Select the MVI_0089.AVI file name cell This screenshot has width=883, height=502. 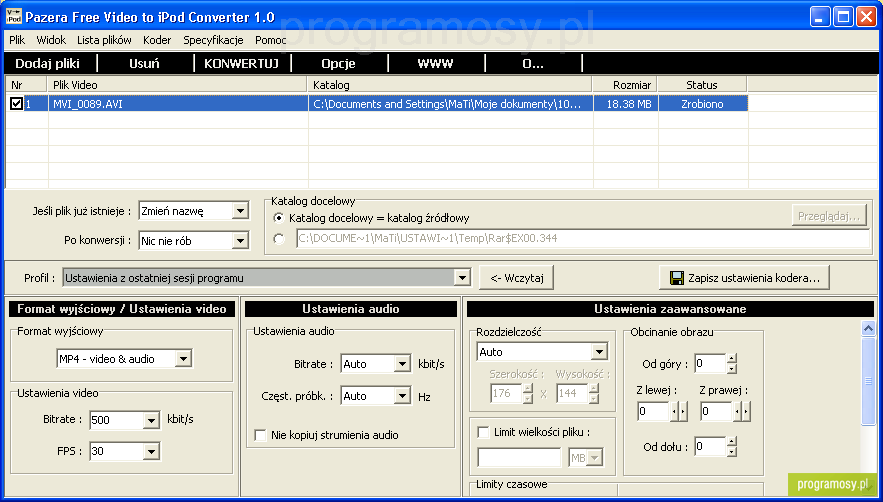[x=177, y=104]
